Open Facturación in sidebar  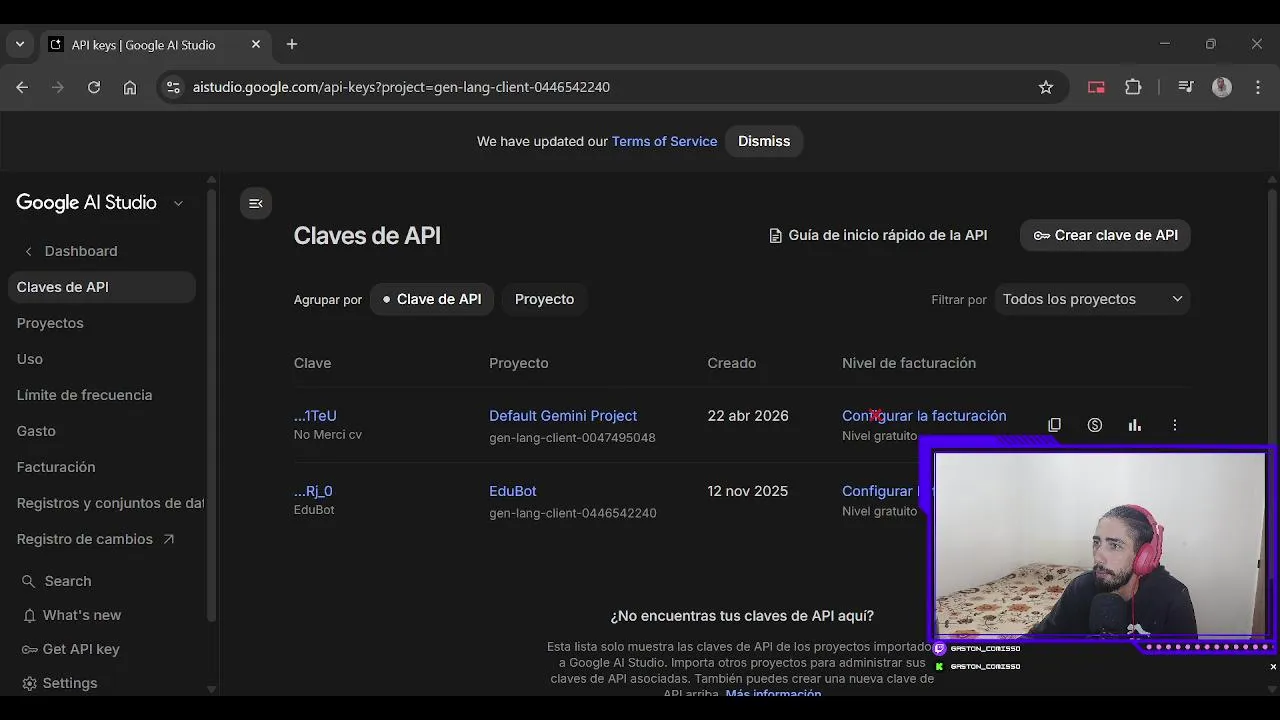[x=56, y=467]
